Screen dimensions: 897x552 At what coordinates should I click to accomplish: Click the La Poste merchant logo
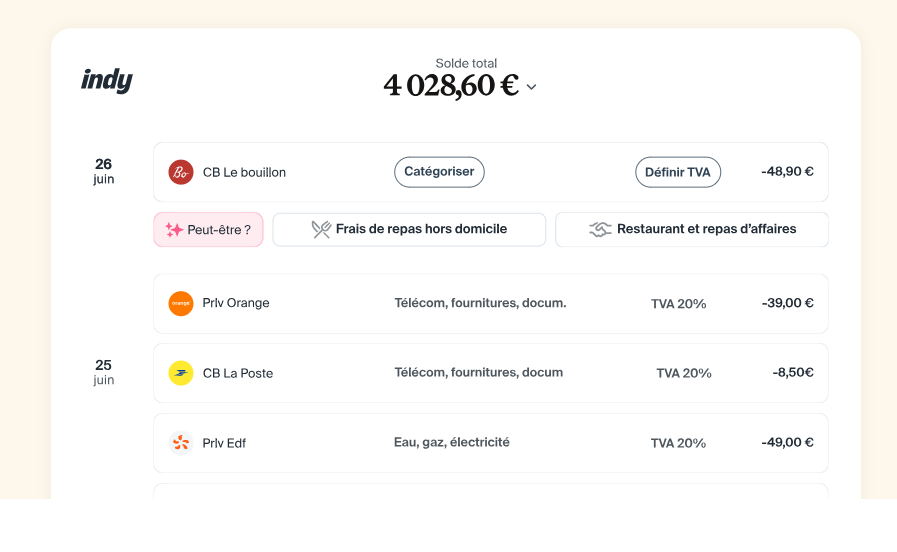[x=181, y=373]
